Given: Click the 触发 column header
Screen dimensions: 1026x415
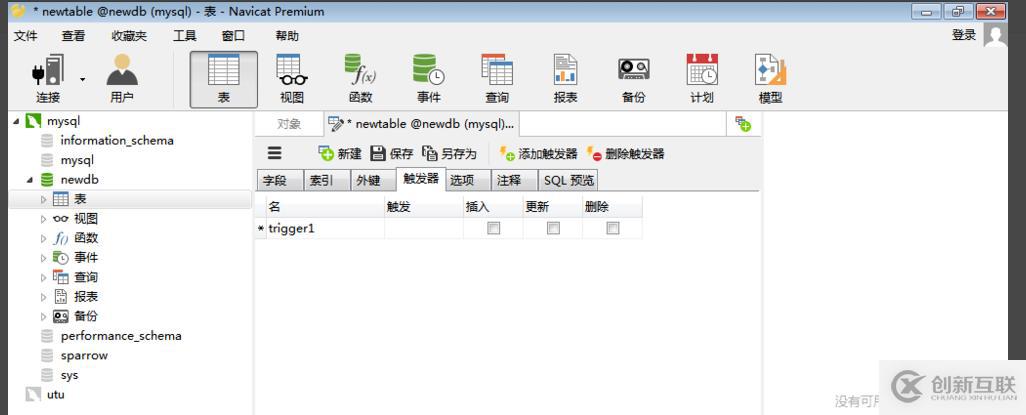Looking at the screenshot, I should [423, 207].
